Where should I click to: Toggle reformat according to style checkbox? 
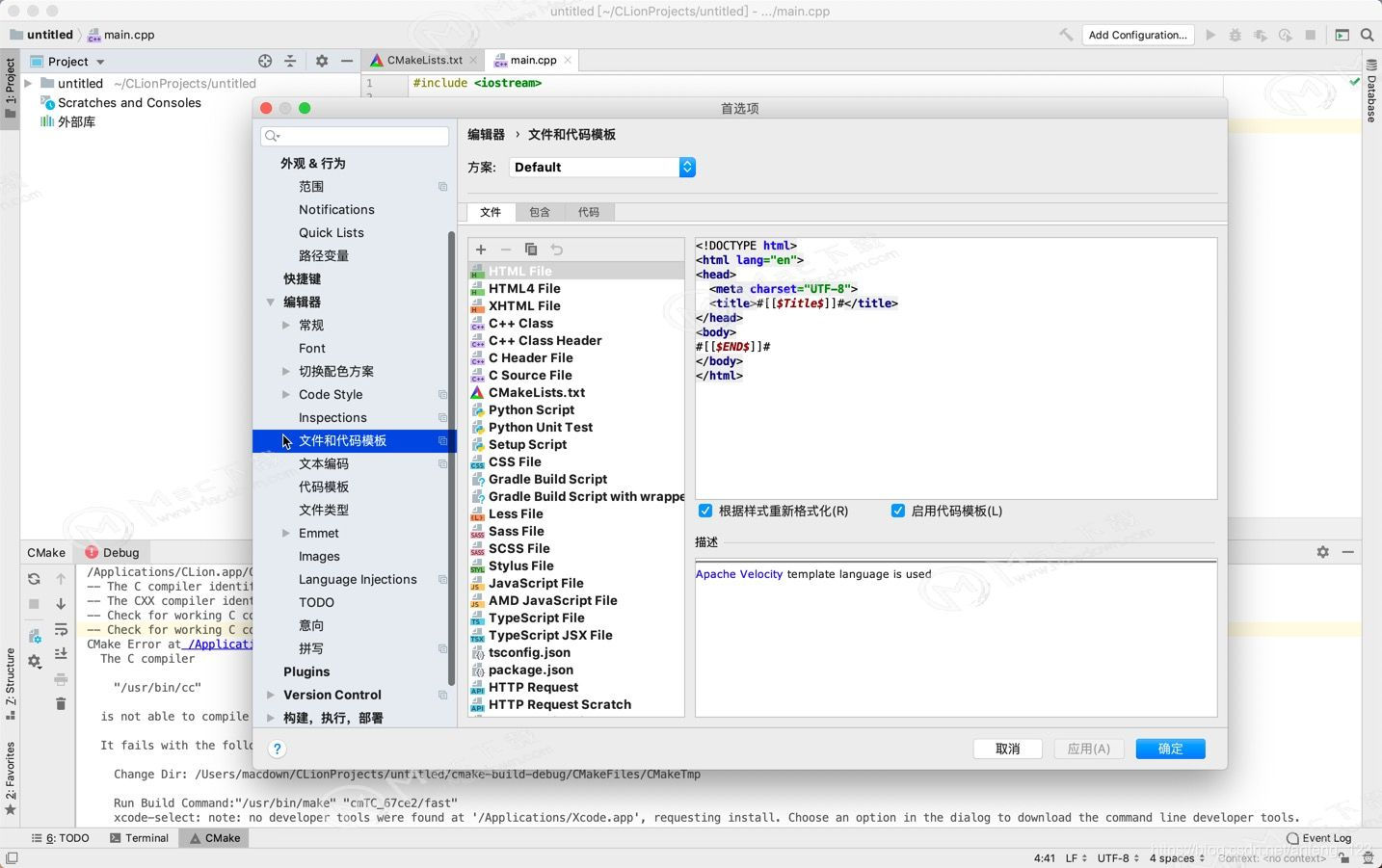(705, 511)
